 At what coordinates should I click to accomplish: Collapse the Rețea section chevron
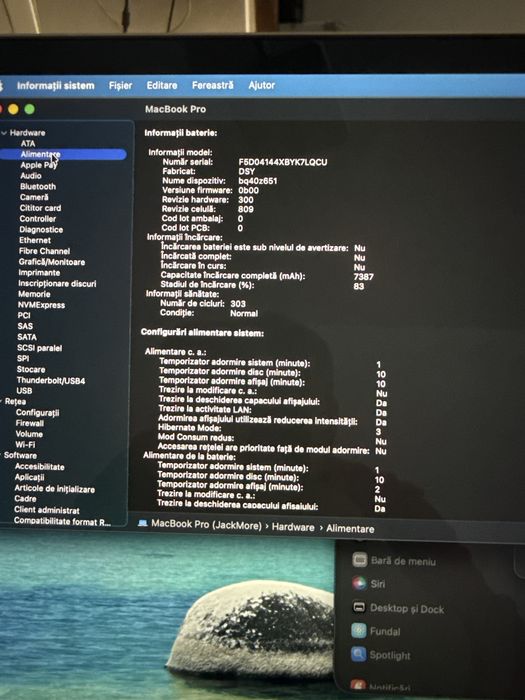coord(1,402)
